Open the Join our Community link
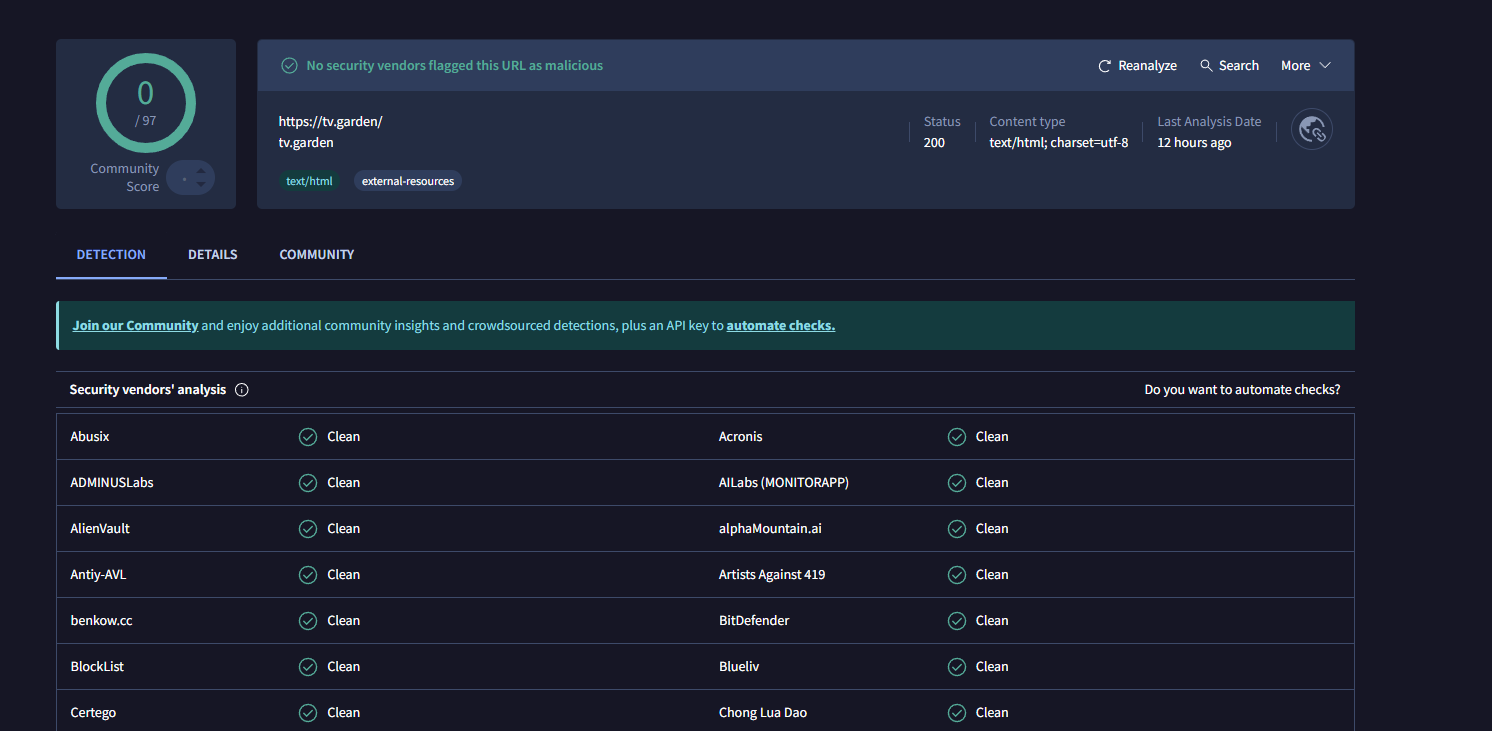The height and width of the screenshot is (731, 1492). point(136,326)
